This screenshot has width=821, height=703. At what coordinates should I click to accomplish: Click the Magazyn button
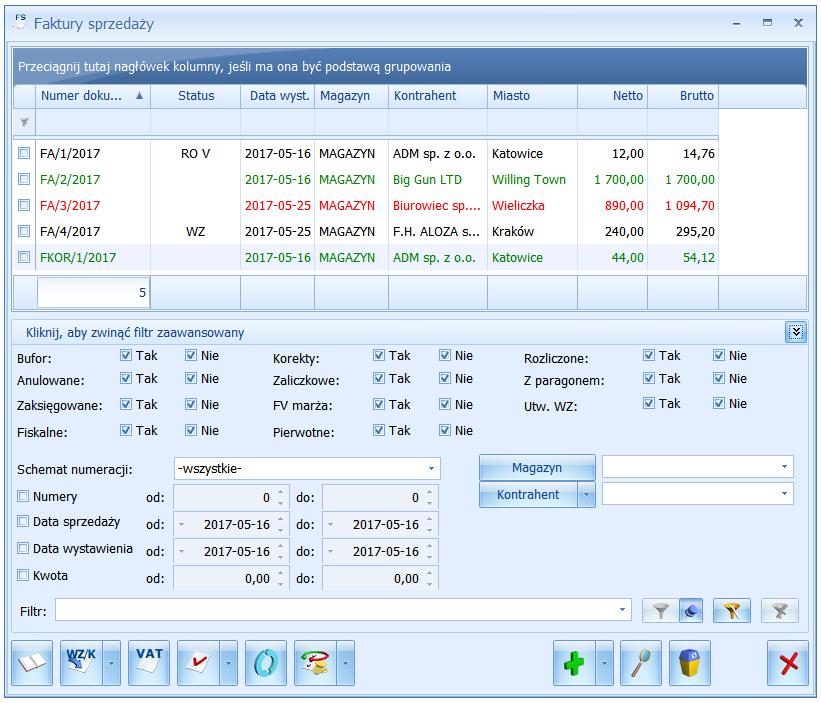tap(537, 467)
